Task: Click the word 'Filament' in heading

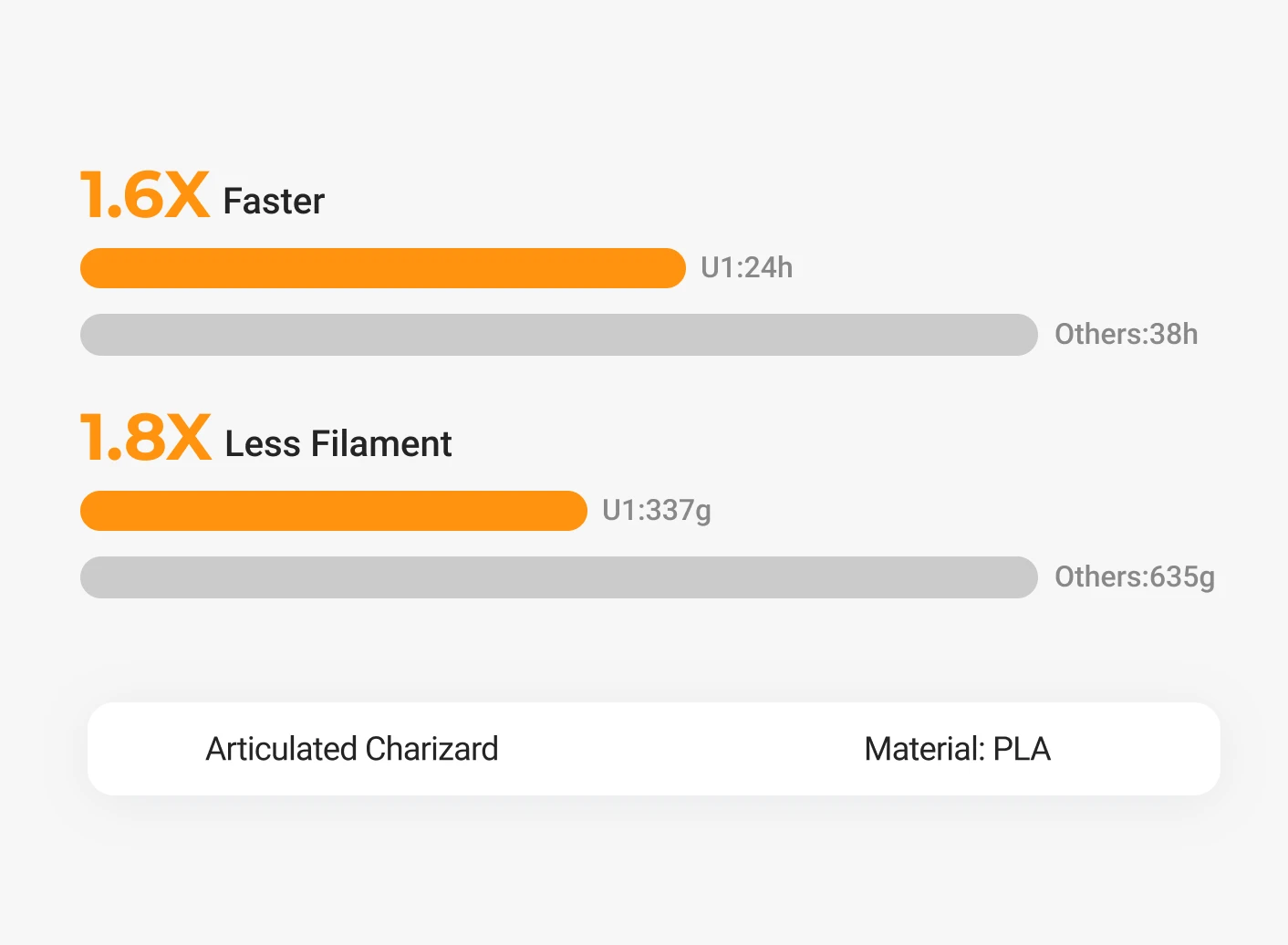Action: click(381, 444)
